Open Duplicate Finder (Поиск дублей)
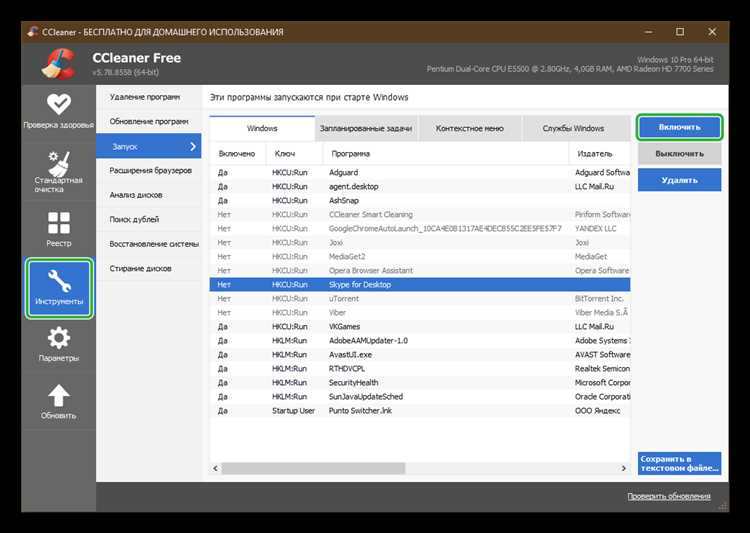 (149, 220)
